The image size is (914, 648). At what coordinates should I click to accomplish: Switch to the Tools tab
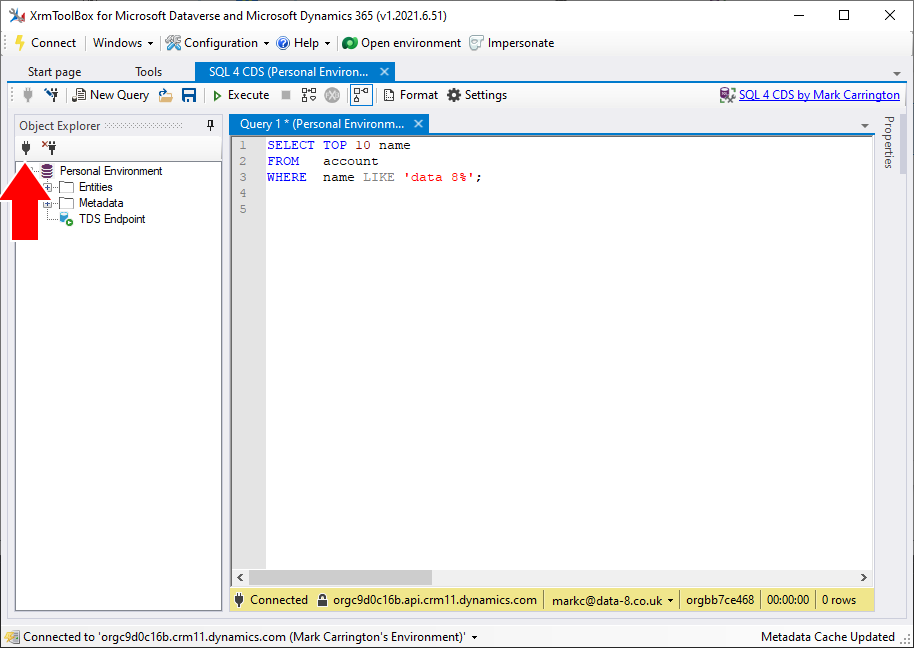[x=148, y=72]
